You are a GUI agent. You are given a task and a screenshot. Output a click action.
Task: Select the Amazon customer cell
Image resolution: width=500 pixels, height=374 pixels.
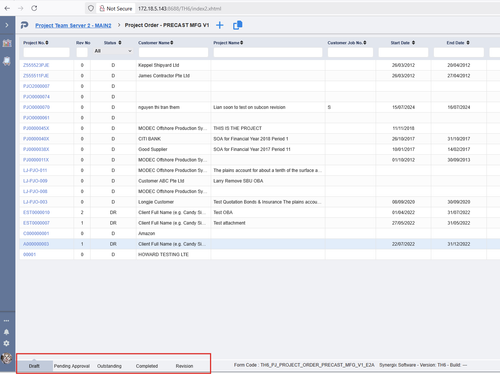173,233
